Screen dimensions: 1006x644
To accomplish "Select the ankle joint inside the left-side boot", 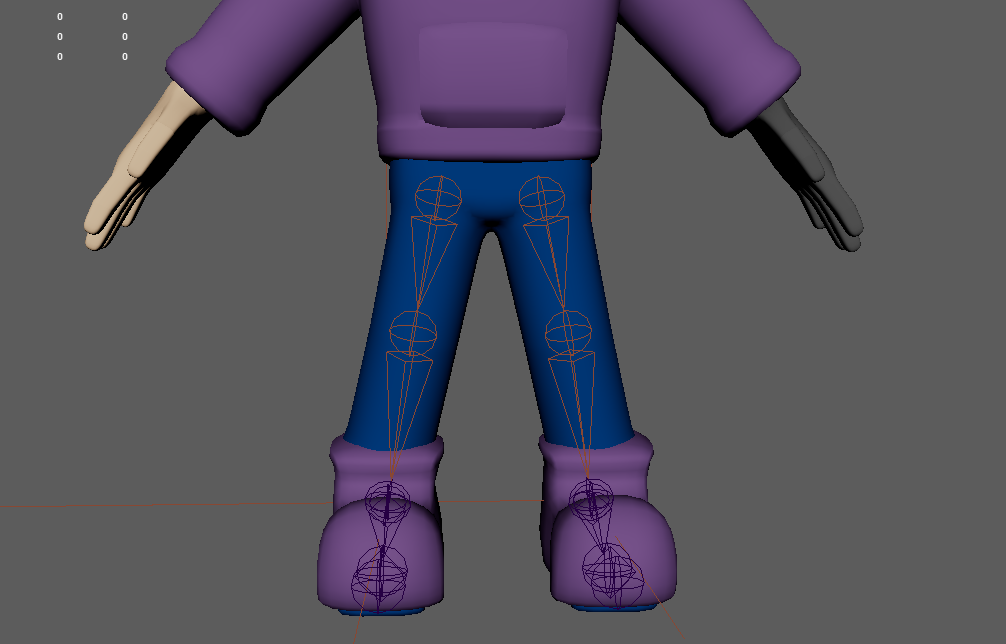I will 387,501.
